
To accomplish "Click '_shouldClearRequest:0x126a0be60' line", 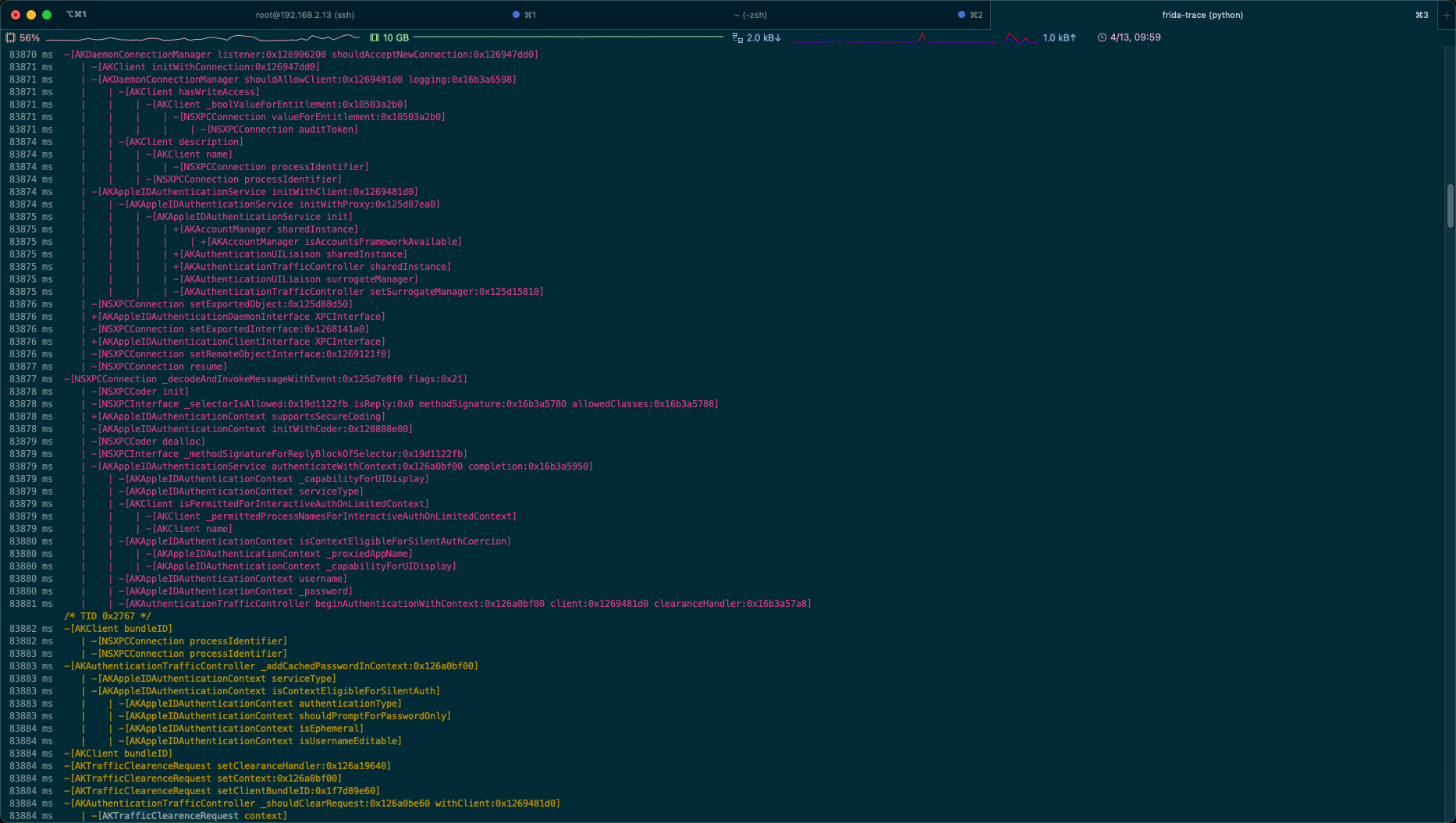I will coord(312,803).
